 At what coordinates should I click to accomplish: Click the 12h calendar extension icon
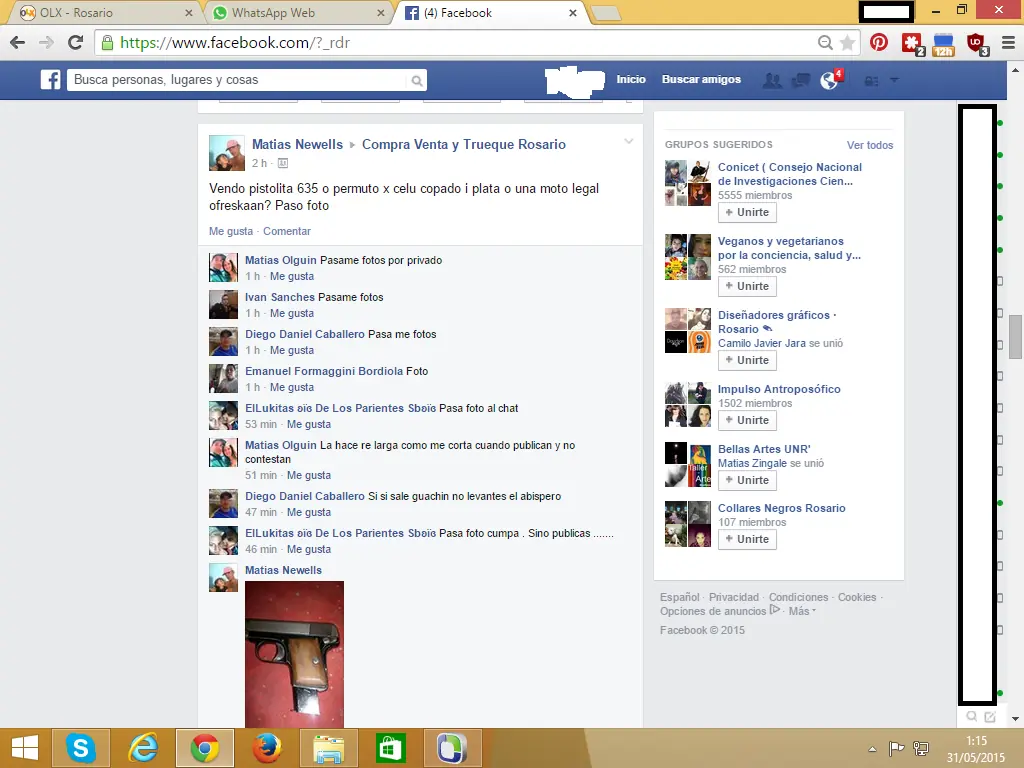(x=944, y=44)
